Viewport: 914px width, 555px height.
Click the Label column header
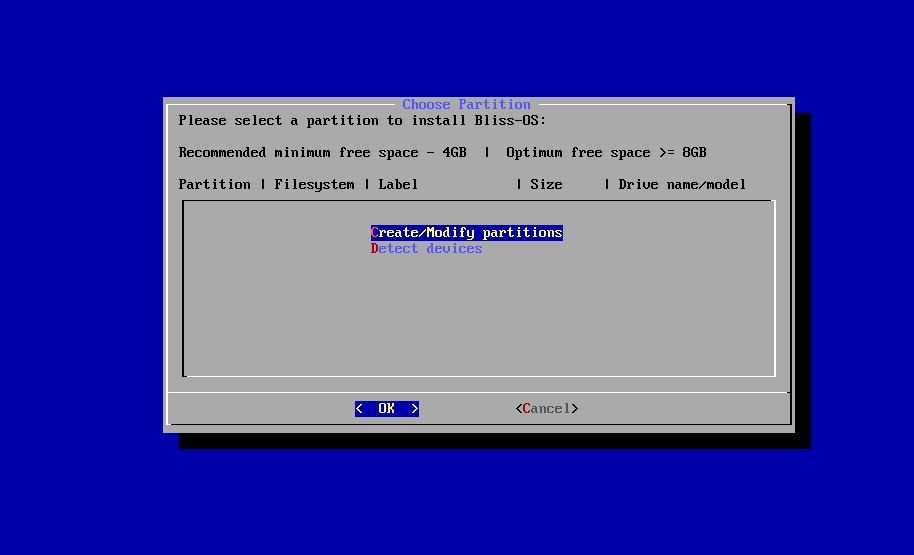pyautogui.click(x=398, y=185)
